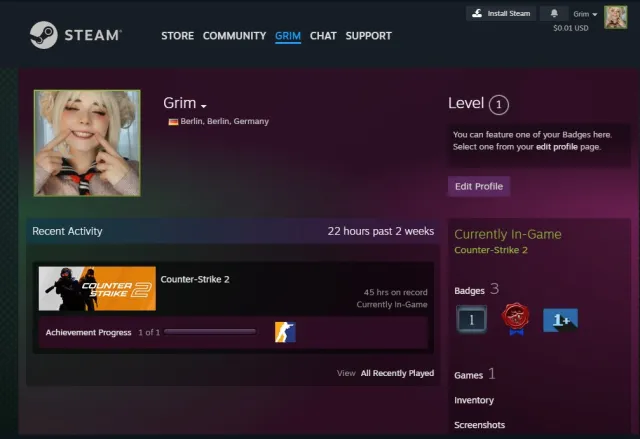The height and width of the screenshot is (439, 640).
Task: Open the Screenshots link
Action: point(480,425)
